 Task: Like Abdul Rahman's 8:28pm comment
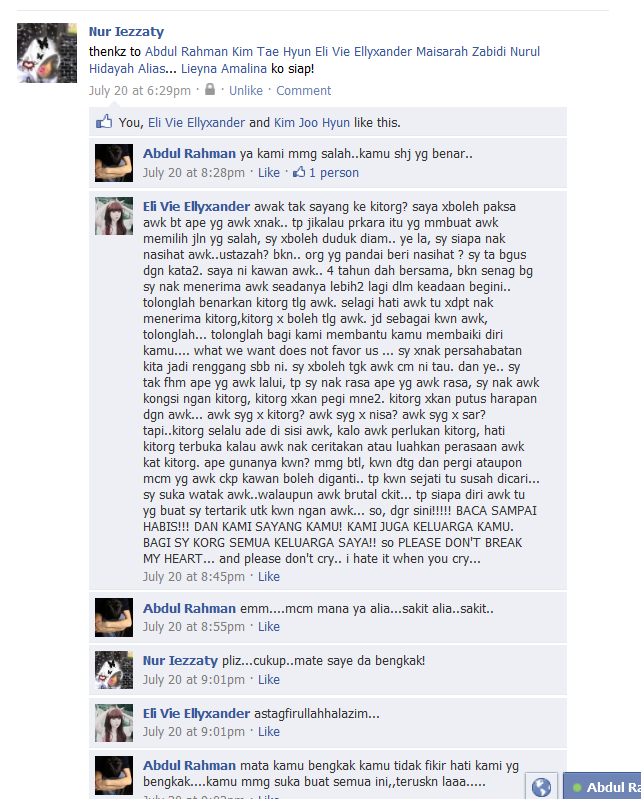click(269, 173)
